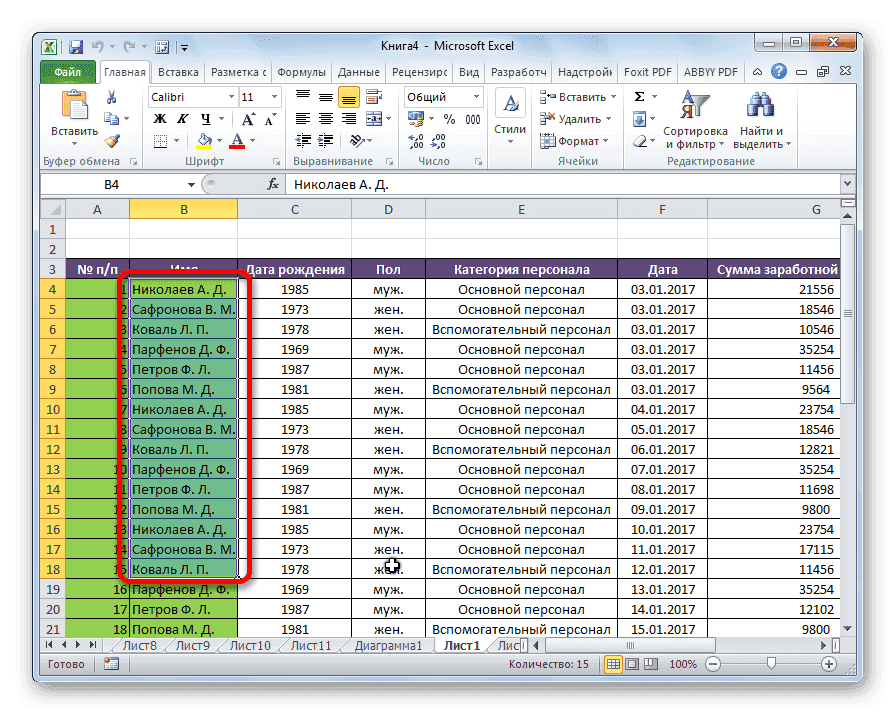Click the Найти и выделить binoculars icon
Image resolution: width=896 pixels, height=715 pixels.
tap(760, 104)
